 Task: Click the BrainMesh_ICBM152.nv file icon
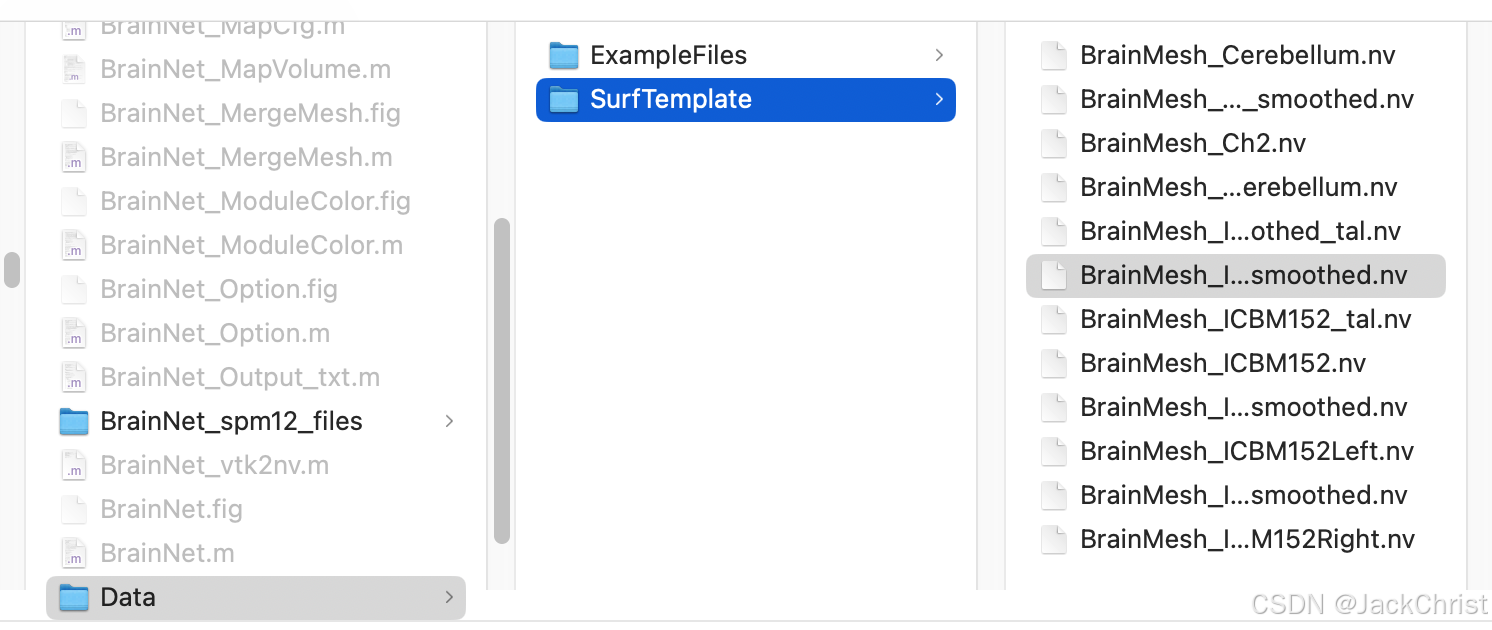coord(1054,364)
